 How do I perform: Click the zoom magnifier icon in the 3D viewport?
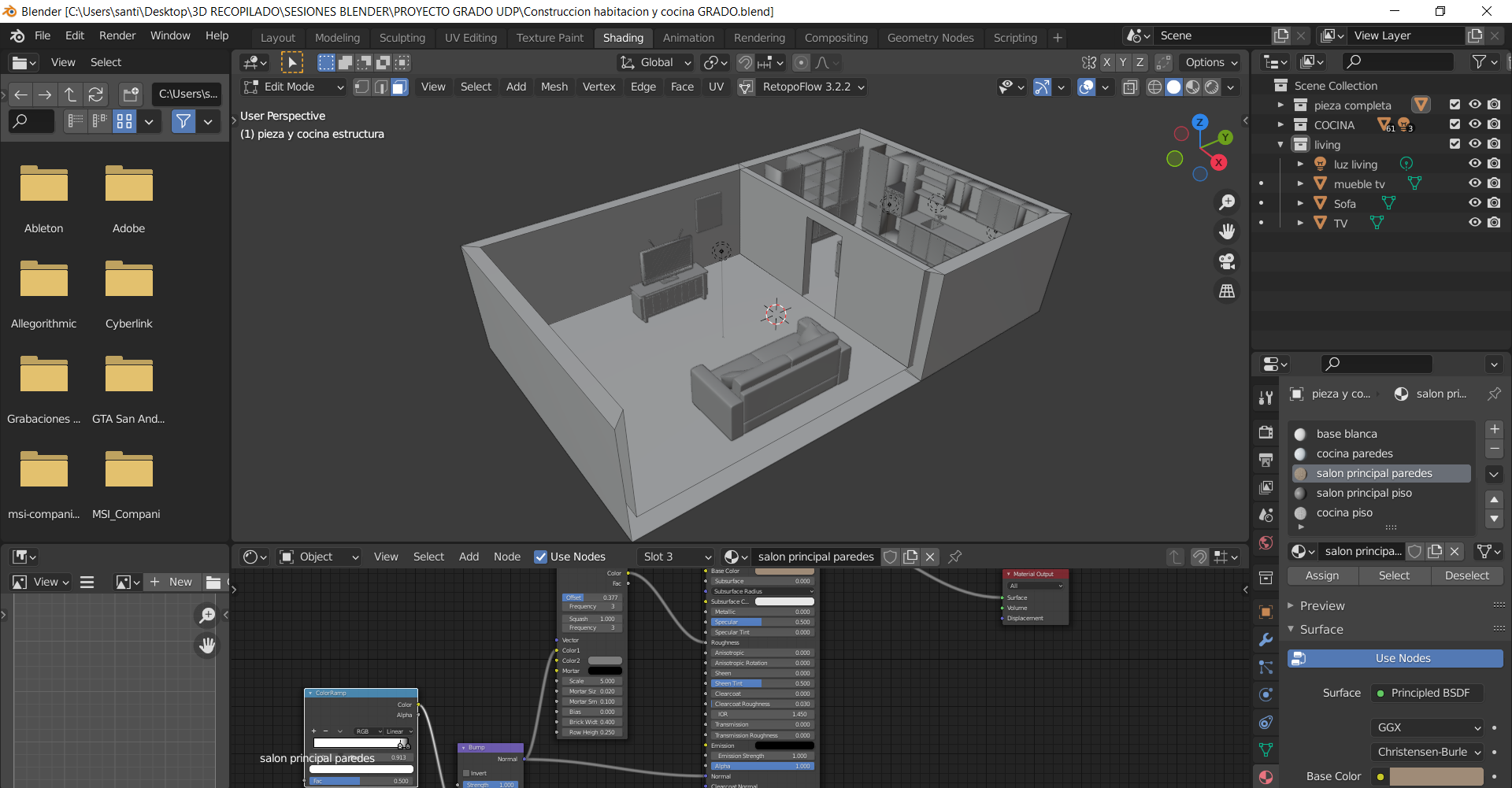(x=1227, y=202)
